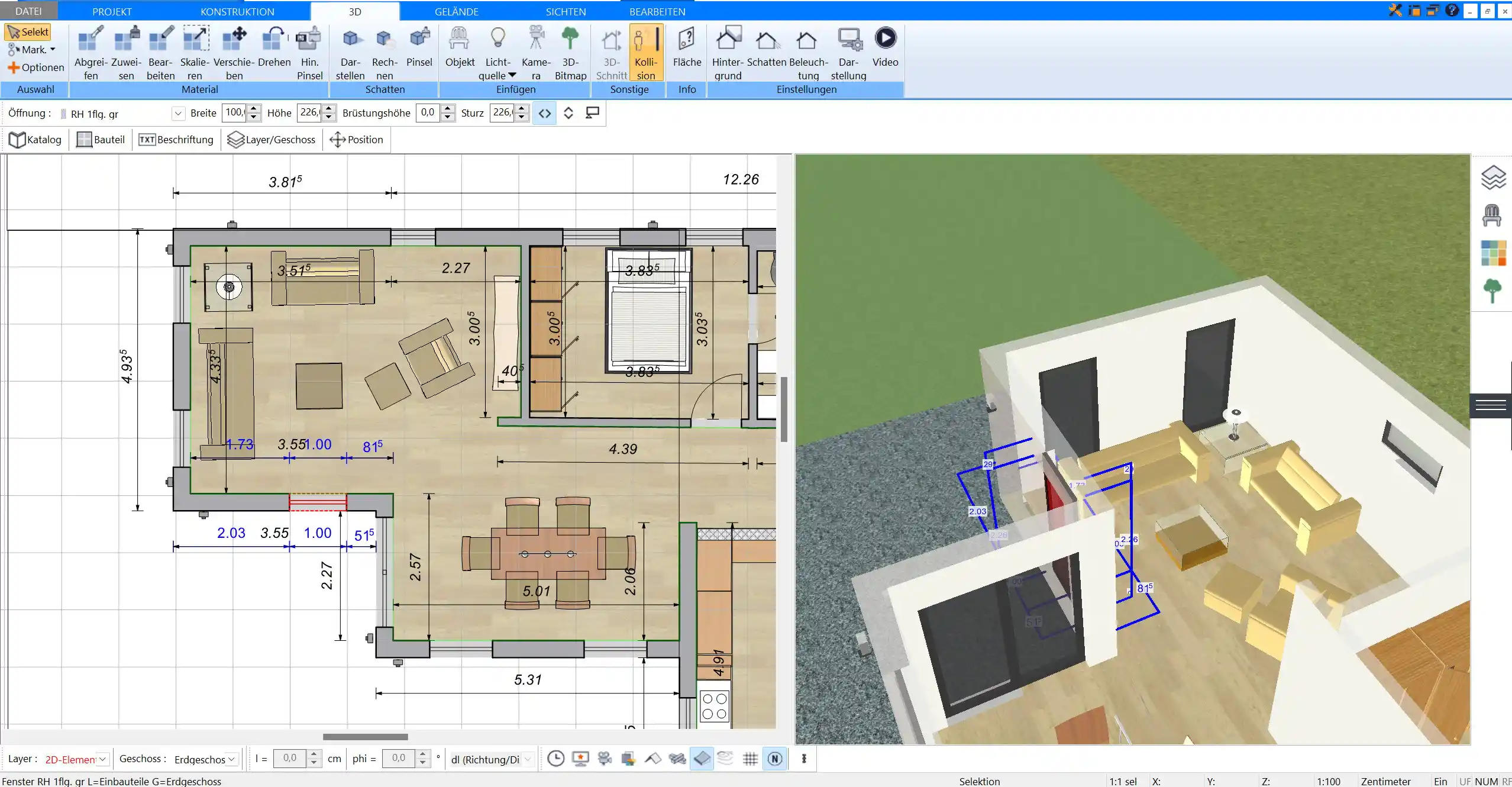Click the Optionen button
This screenshot has width=1512, height=787.
[35, 67]
